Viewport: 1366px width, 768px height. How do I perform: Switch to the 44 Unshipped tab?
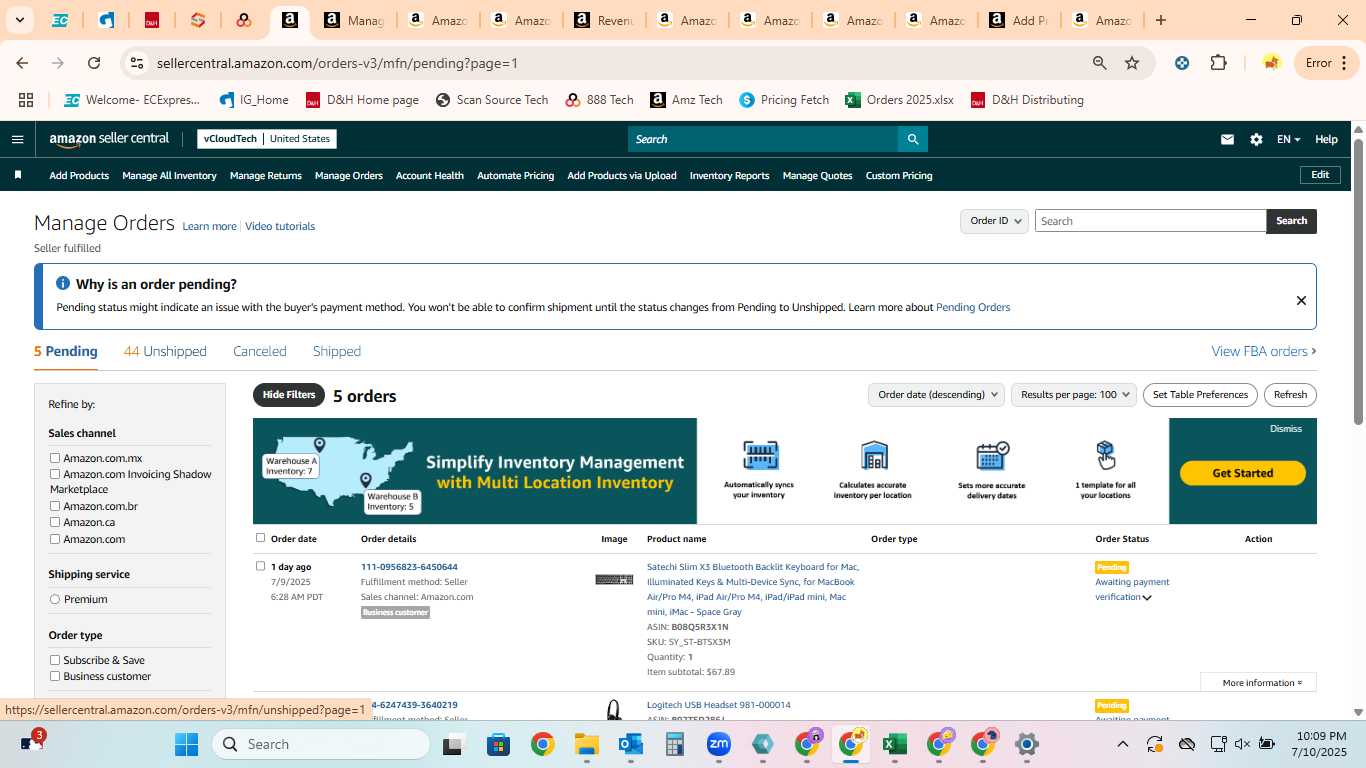(165, 351)
